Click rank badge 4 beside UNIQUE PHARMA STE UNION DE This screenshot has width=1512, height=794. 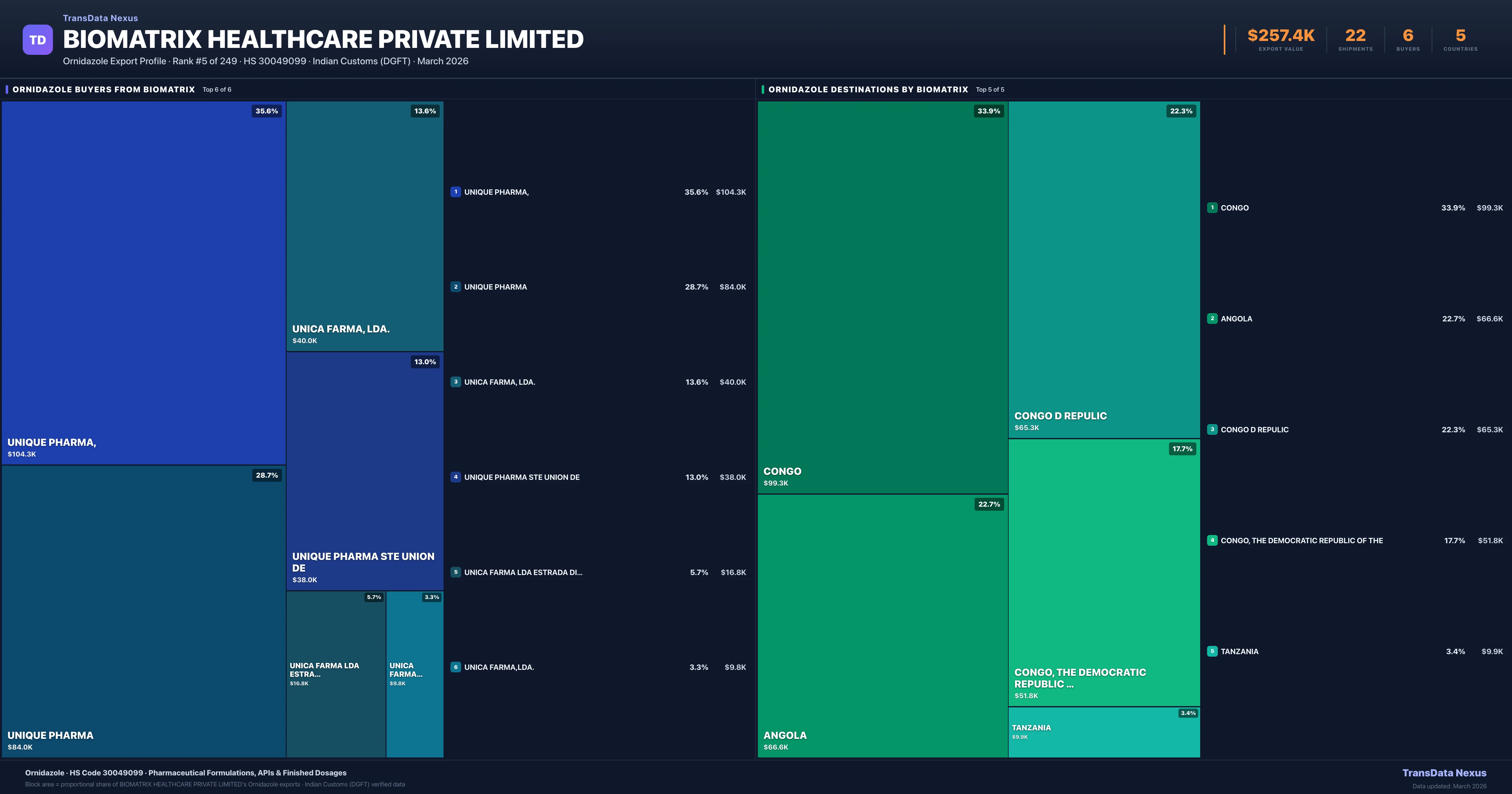click(455, 477)
